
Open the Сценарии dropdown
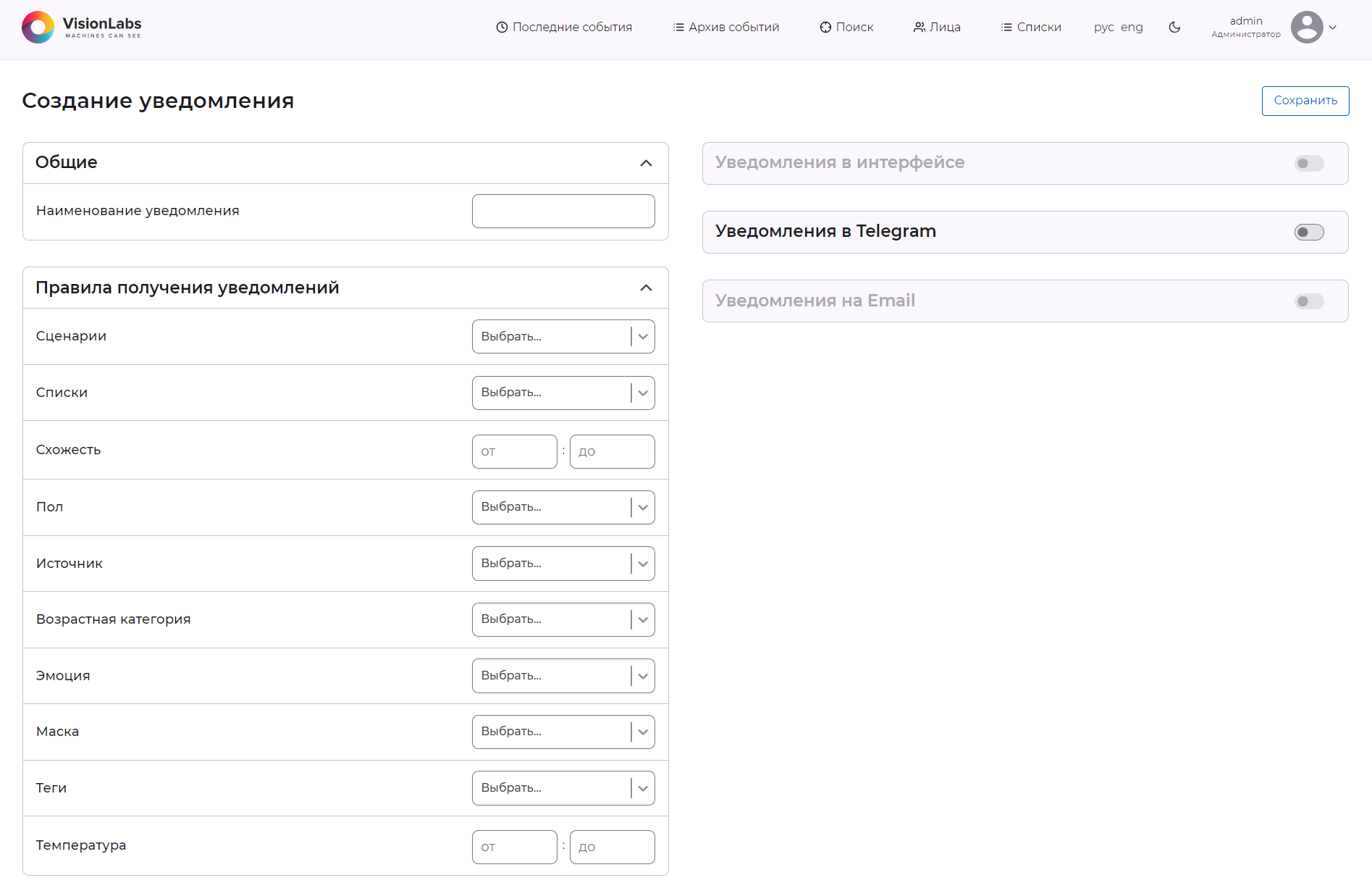tap(563, 336)
